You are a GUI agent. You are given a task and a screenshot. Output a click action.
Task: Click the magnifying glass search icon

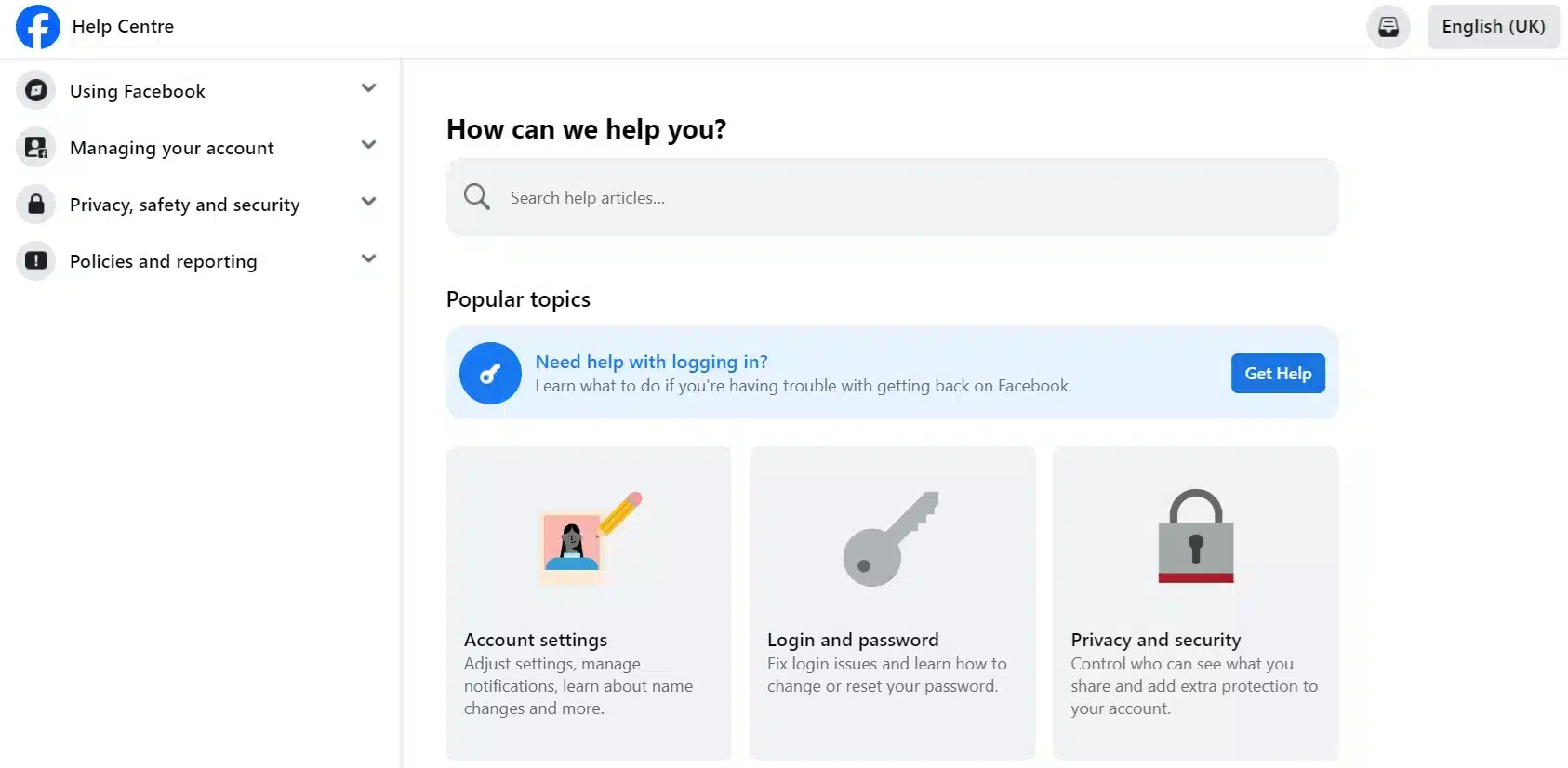tap(477, 196)
